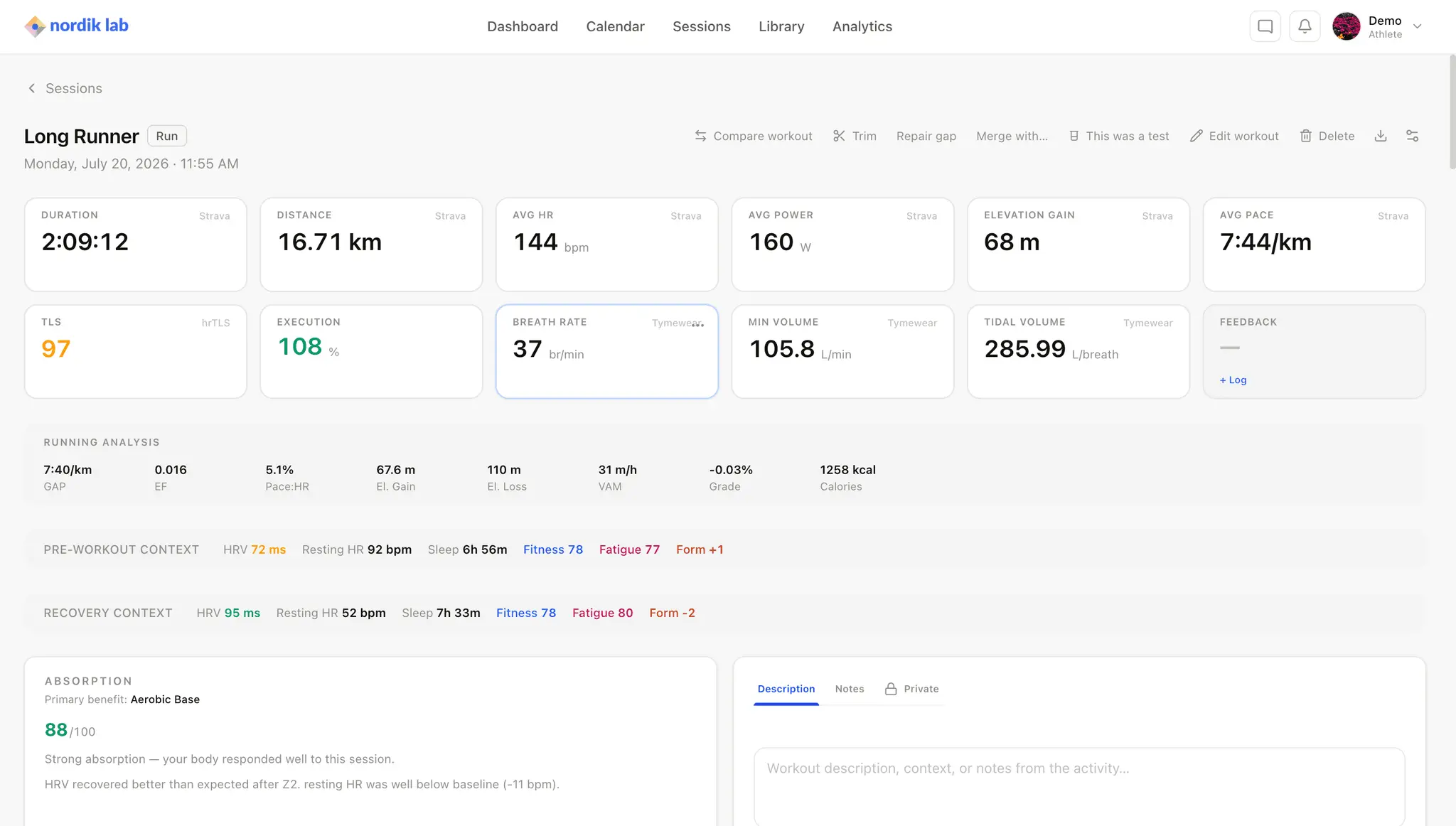Select the Avg HR 144 bpm card
Image resolution: width=1456 pixels, height=826 pixels.
[606, 245]
